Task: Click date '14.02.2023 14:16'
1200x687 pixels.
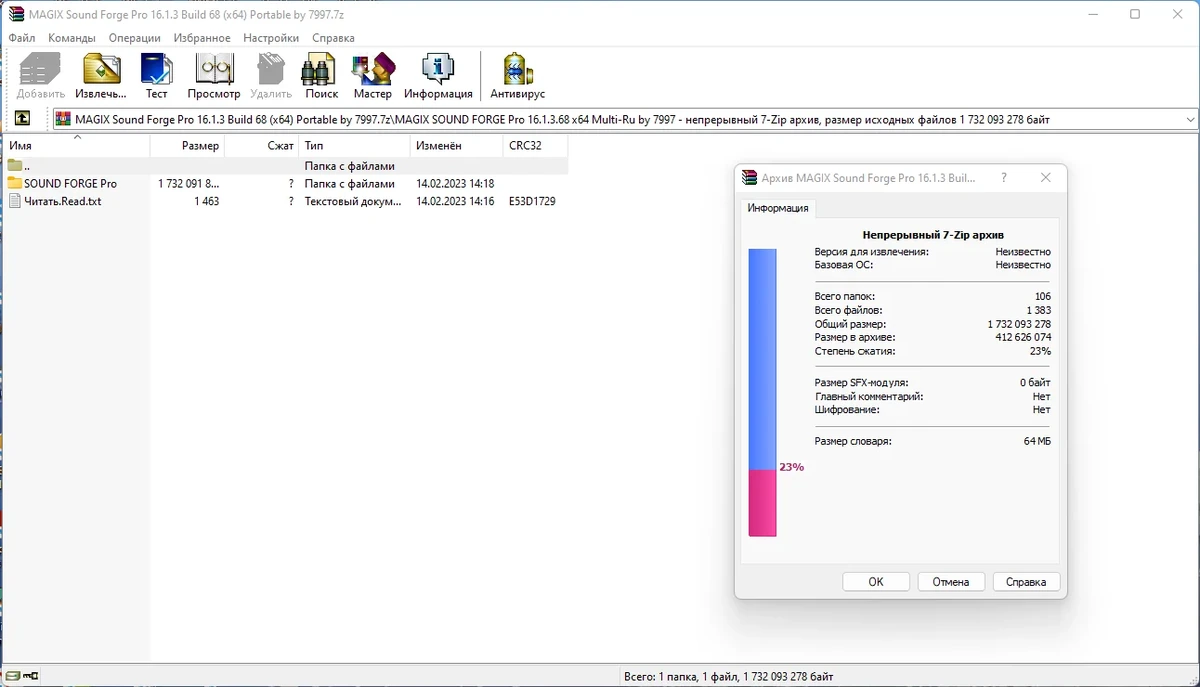Action: (455, 201)
